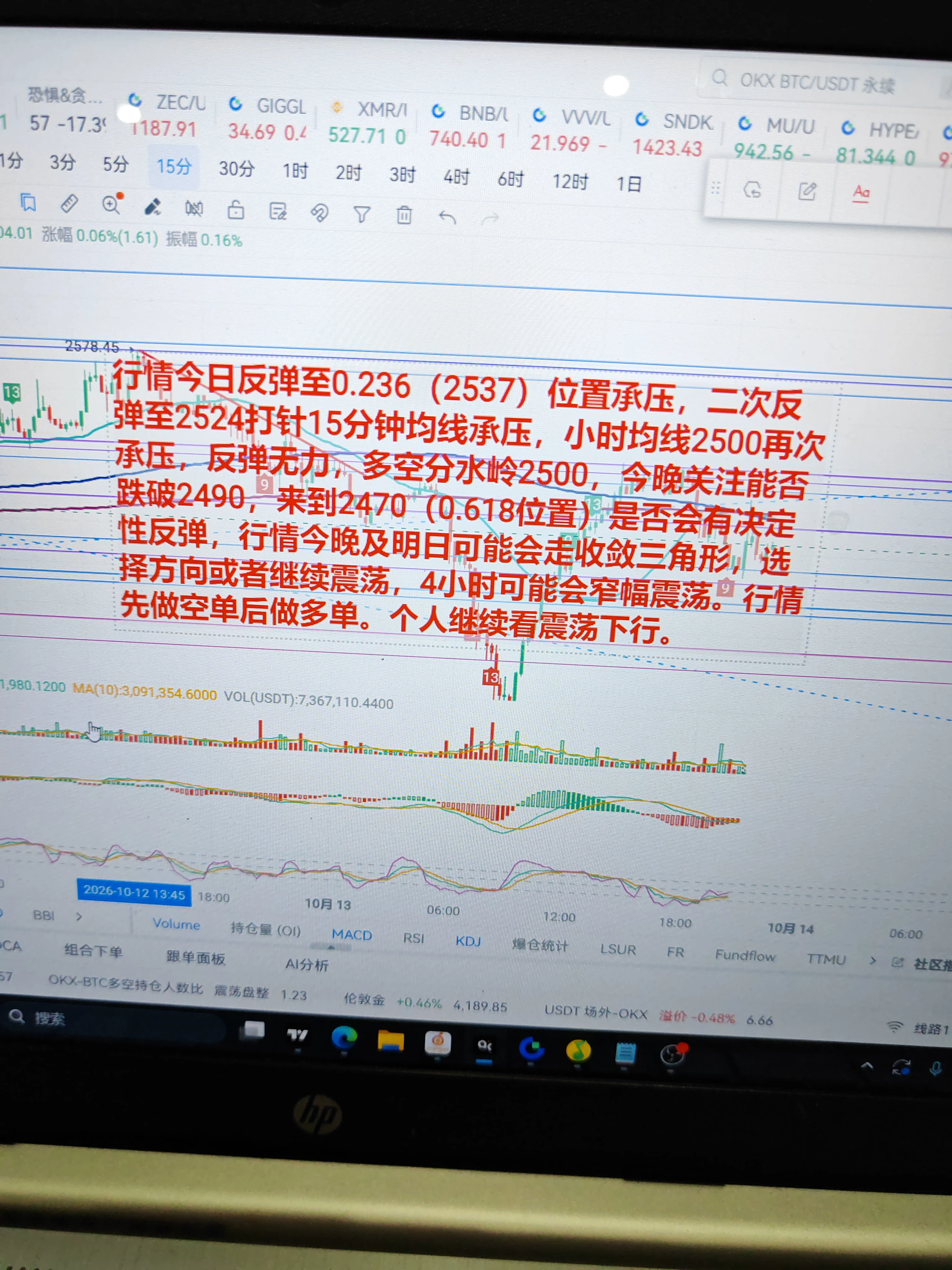The width and height of the screenshot is (952, 1270).
Task: Switch to the 5分 timeframe
Action: tap(115, 164)
